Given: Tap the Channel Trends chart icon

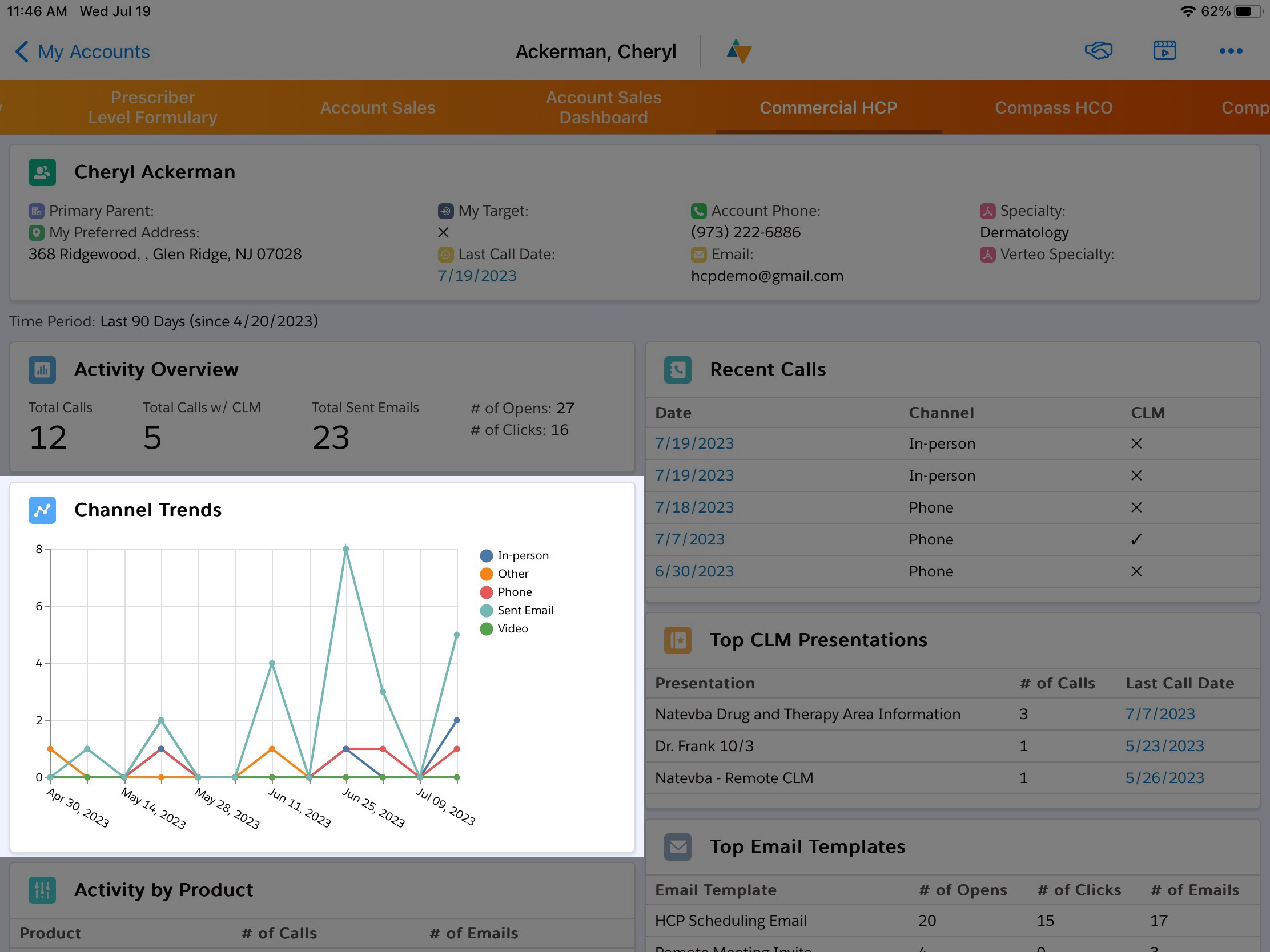Looking at the screenshot, I should coord(42,510).
